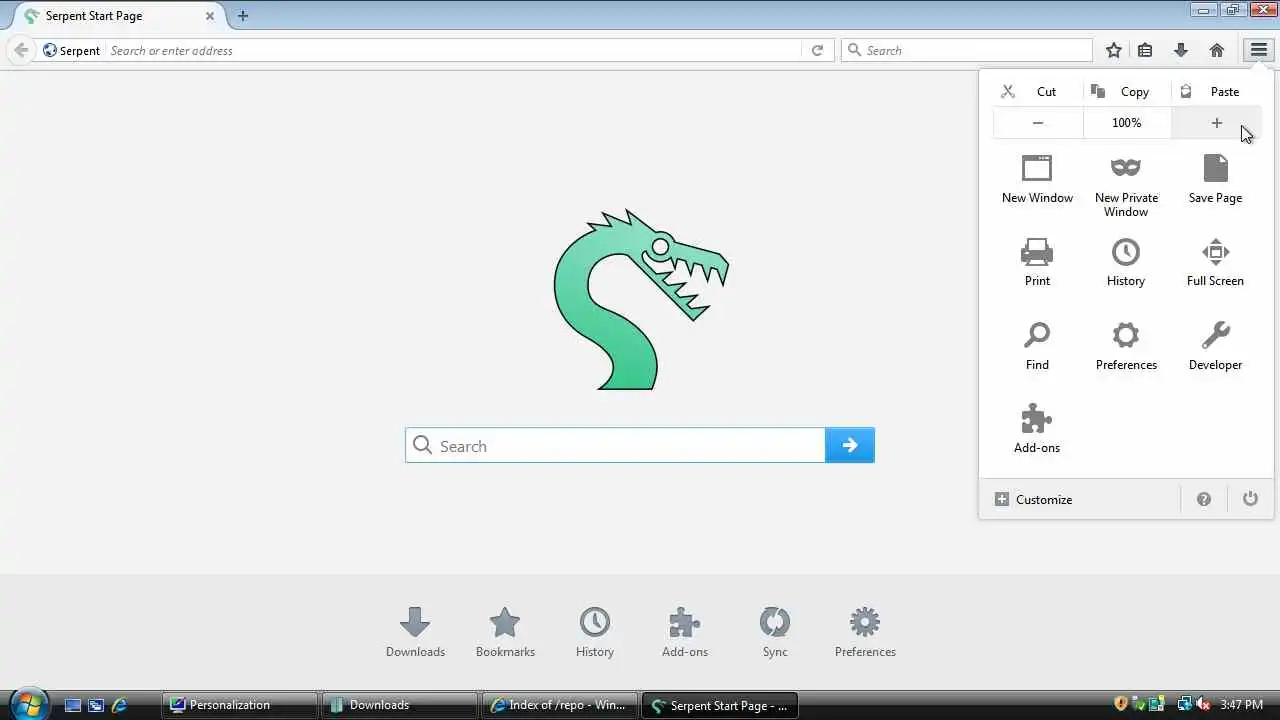Open Developer wrench tools
Image resolution: width=1280 pixels, height=720 pixels.
1215,346
